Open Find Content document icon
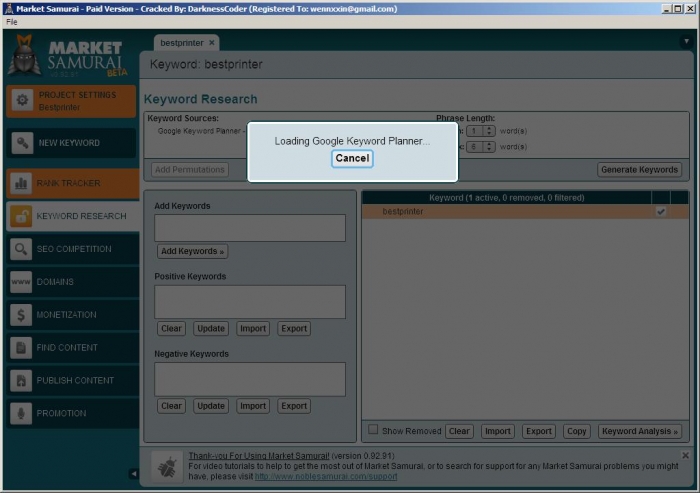This screenshot has width=700, height=493. [x=21, y=347]
